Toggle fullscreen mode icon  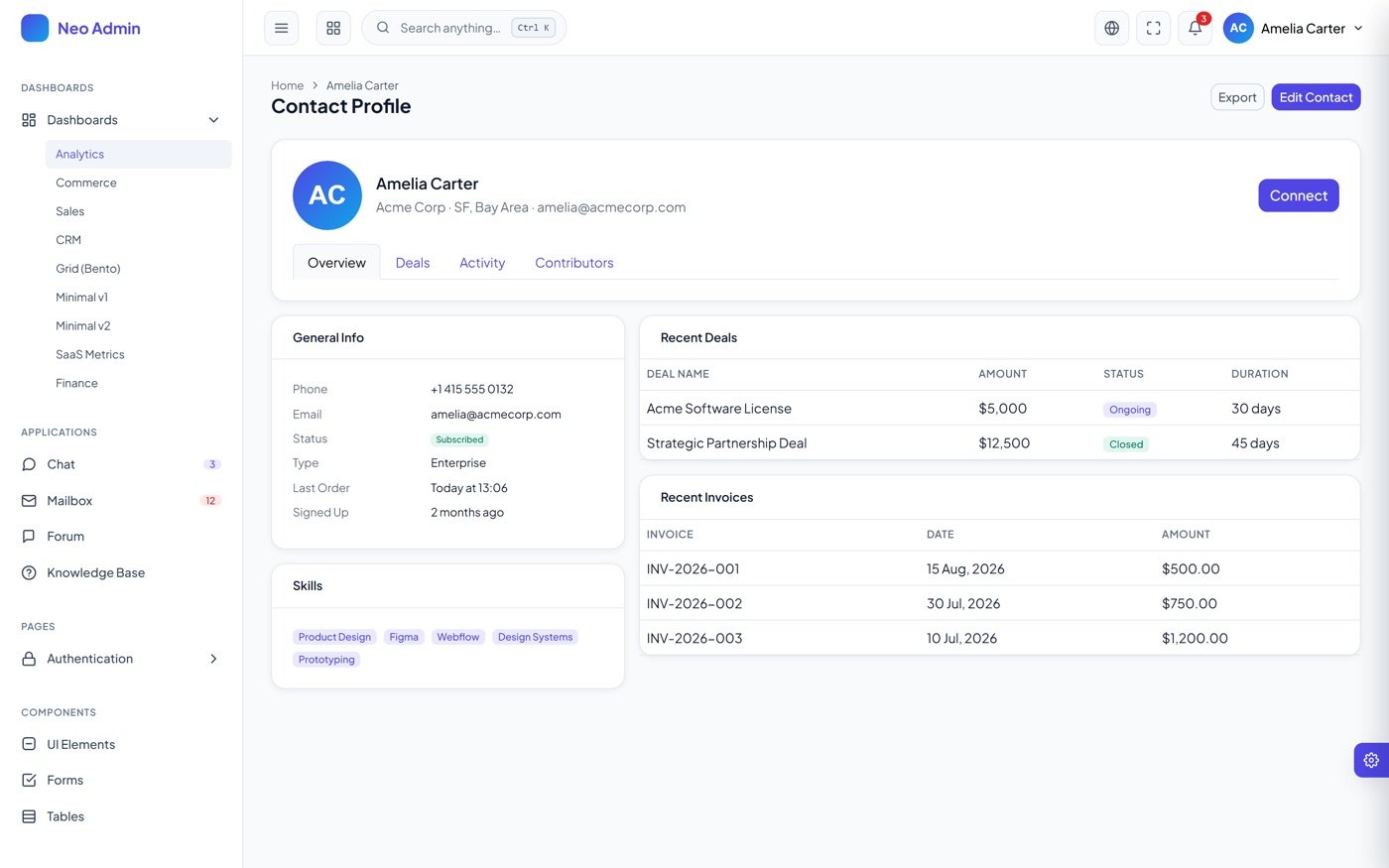[x=1154, y=28]
